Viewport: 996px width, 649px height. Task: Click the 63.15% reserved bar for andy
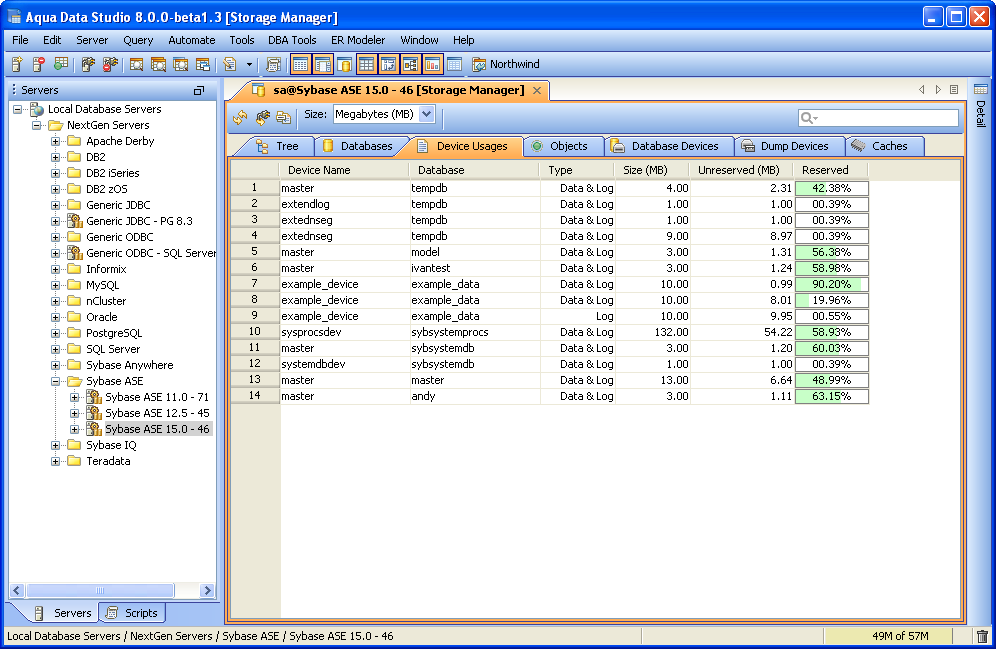coord(831,396)
